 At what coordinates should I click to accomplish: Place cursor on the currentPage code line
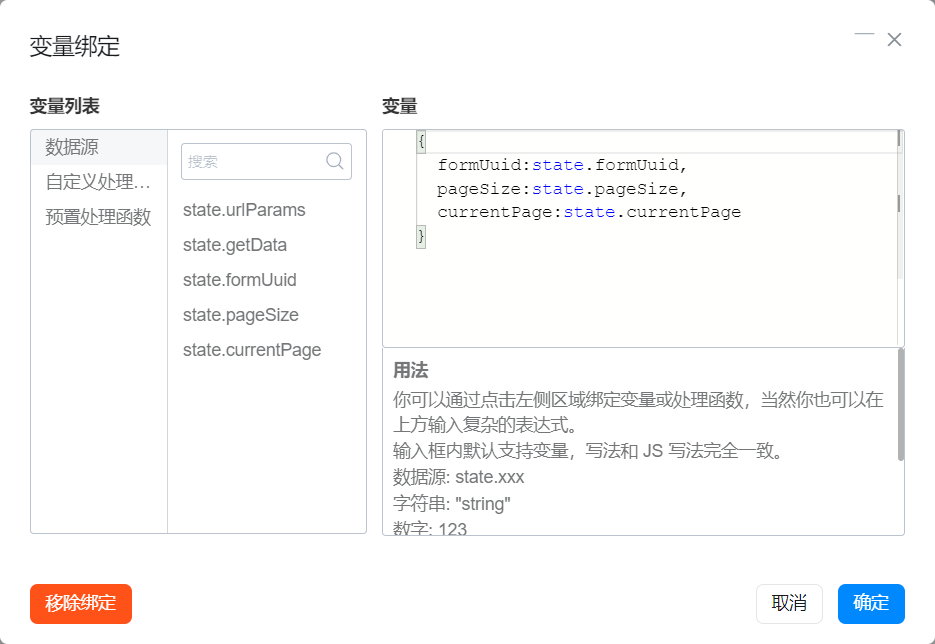pos(589,212)
